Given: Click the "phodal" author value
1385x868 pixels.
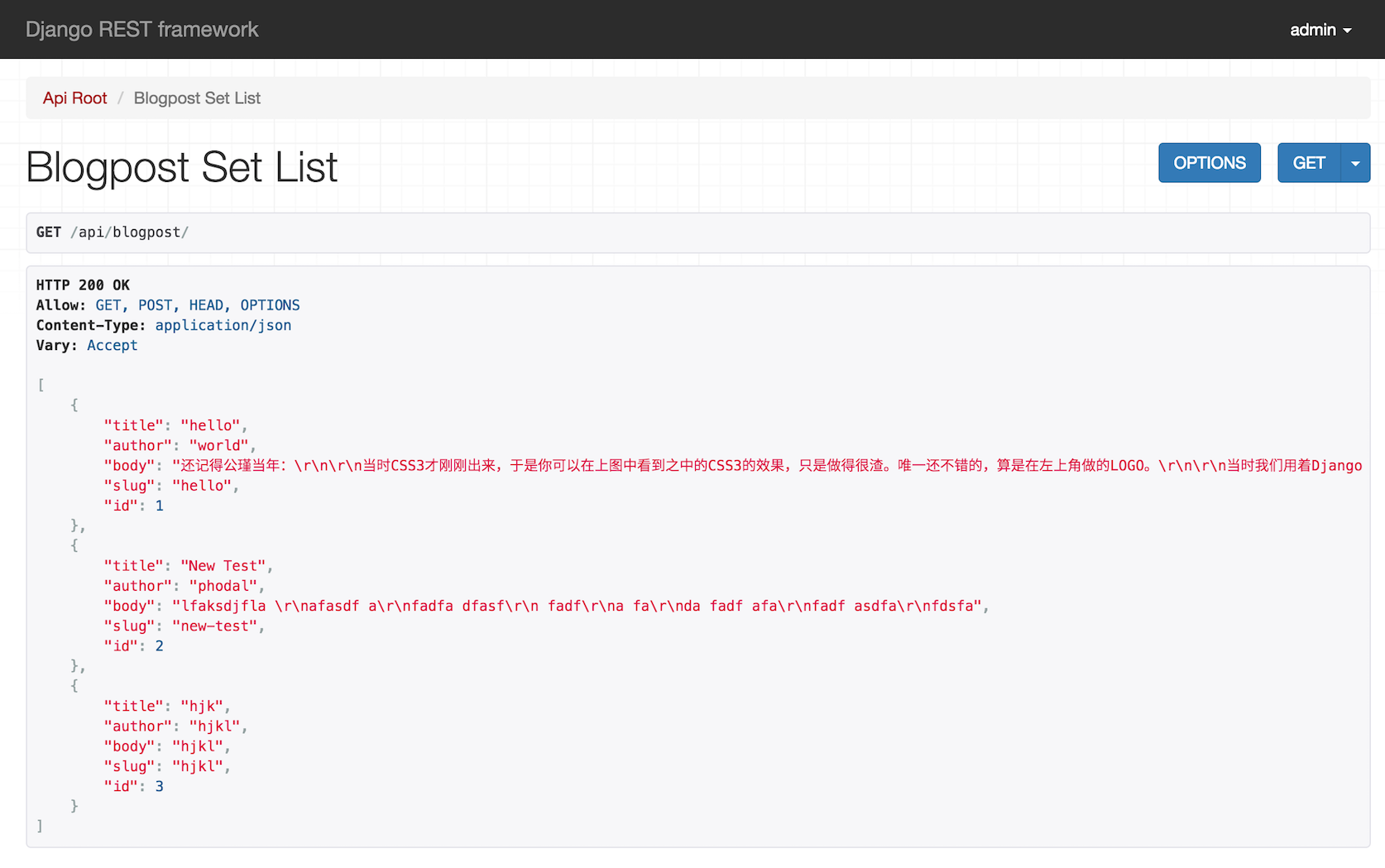Looking at the screenshot, I should click(x=223, y=586).
